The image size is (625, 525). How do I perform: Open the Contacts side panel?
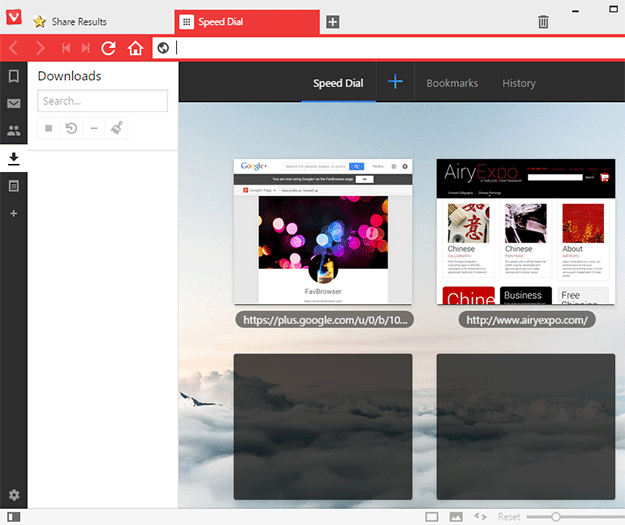tap(14, 130)
